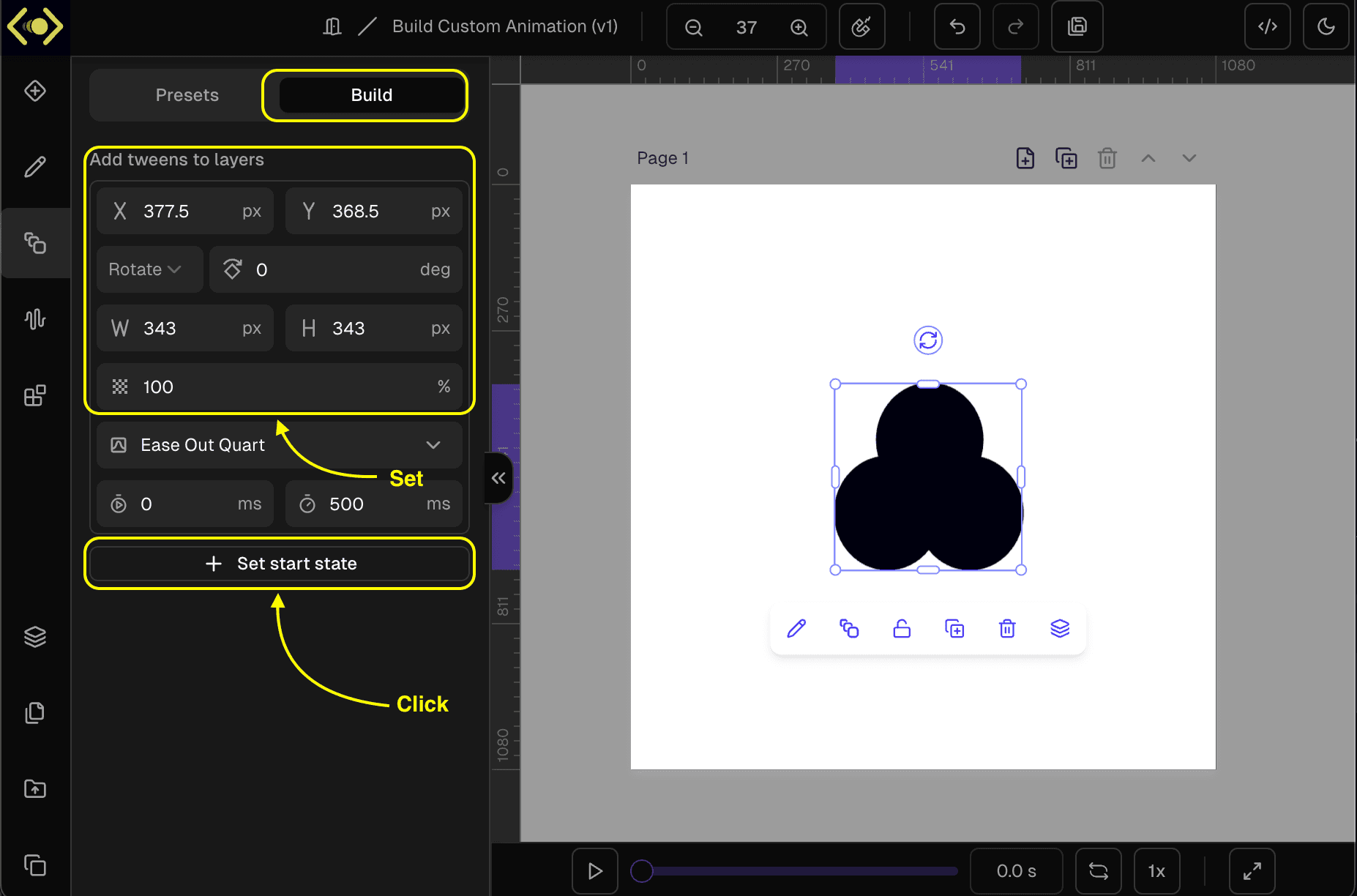Click add new page icon beside Page 1
Viewport: 1357px width, 896px height.
[1025, 158]
